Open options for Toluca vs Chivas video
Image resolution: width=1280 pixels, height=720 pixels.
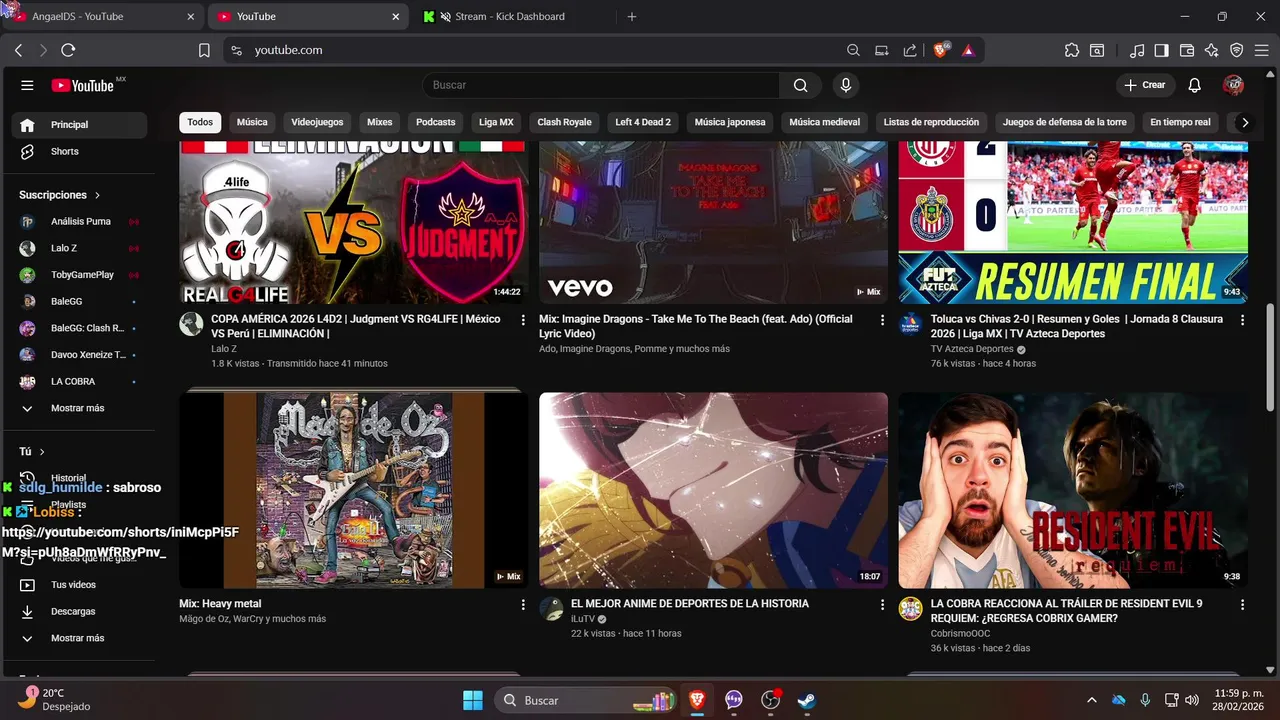1242,320
